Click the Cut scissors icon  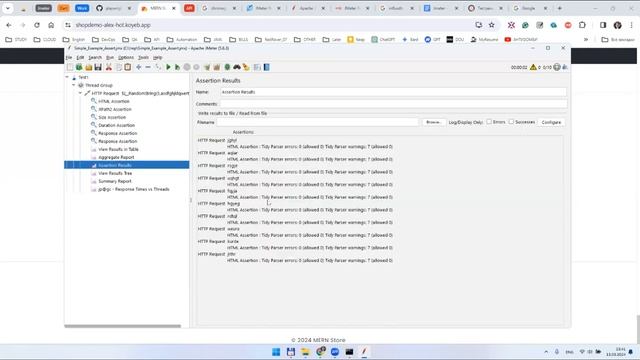point(109,67)
